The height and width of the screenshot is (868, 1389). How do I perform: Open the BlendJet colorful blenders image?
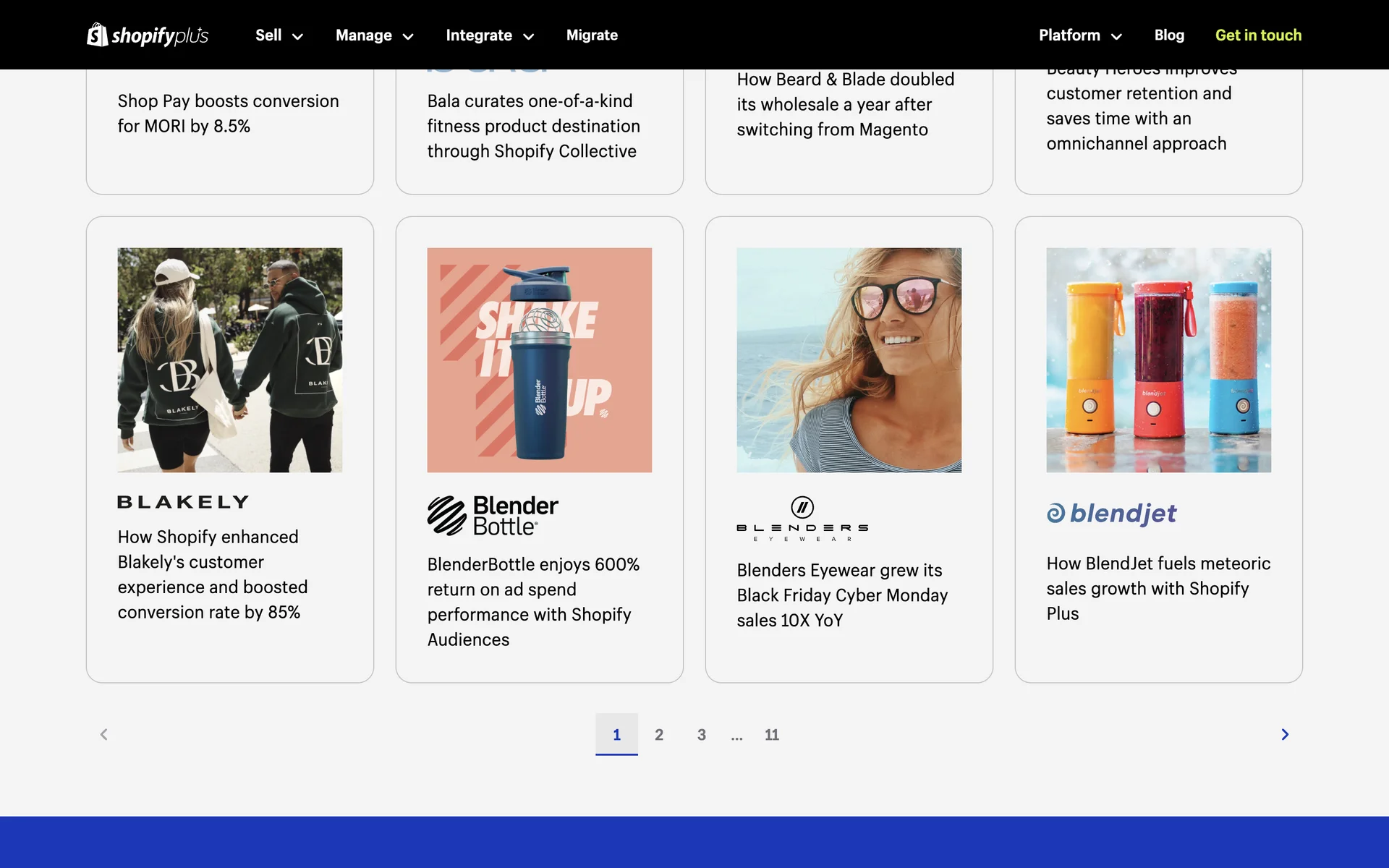pos(1158,360)
